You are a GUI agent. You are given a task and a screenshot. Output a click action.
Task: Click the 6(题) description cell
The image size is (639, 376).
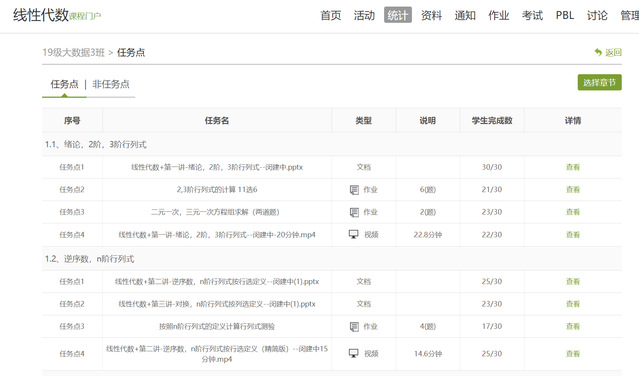(427, 189)
